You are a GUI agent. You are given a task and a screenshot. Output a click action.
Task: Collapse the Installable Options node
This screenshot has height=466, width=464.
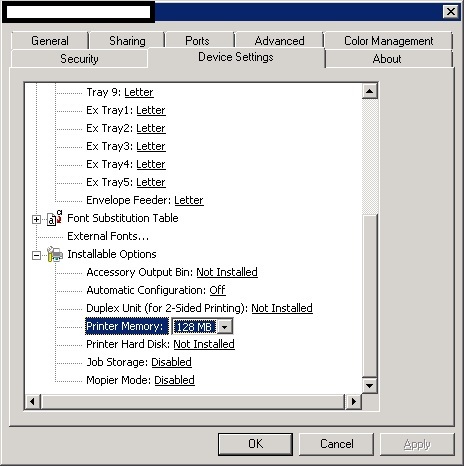click(36, 255)
